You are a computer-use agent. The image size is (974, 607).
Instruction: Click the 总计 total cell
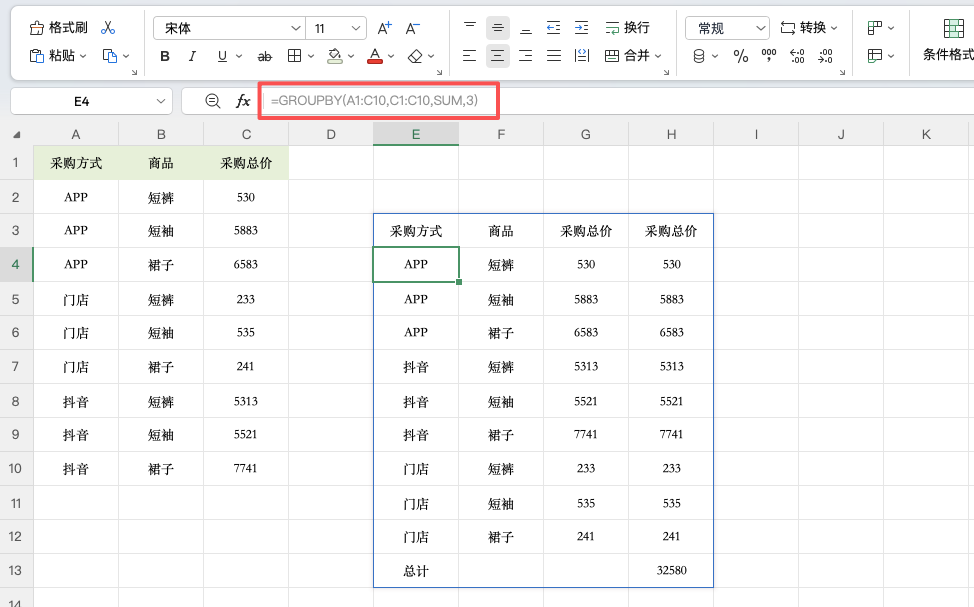(x=416, y=570)
